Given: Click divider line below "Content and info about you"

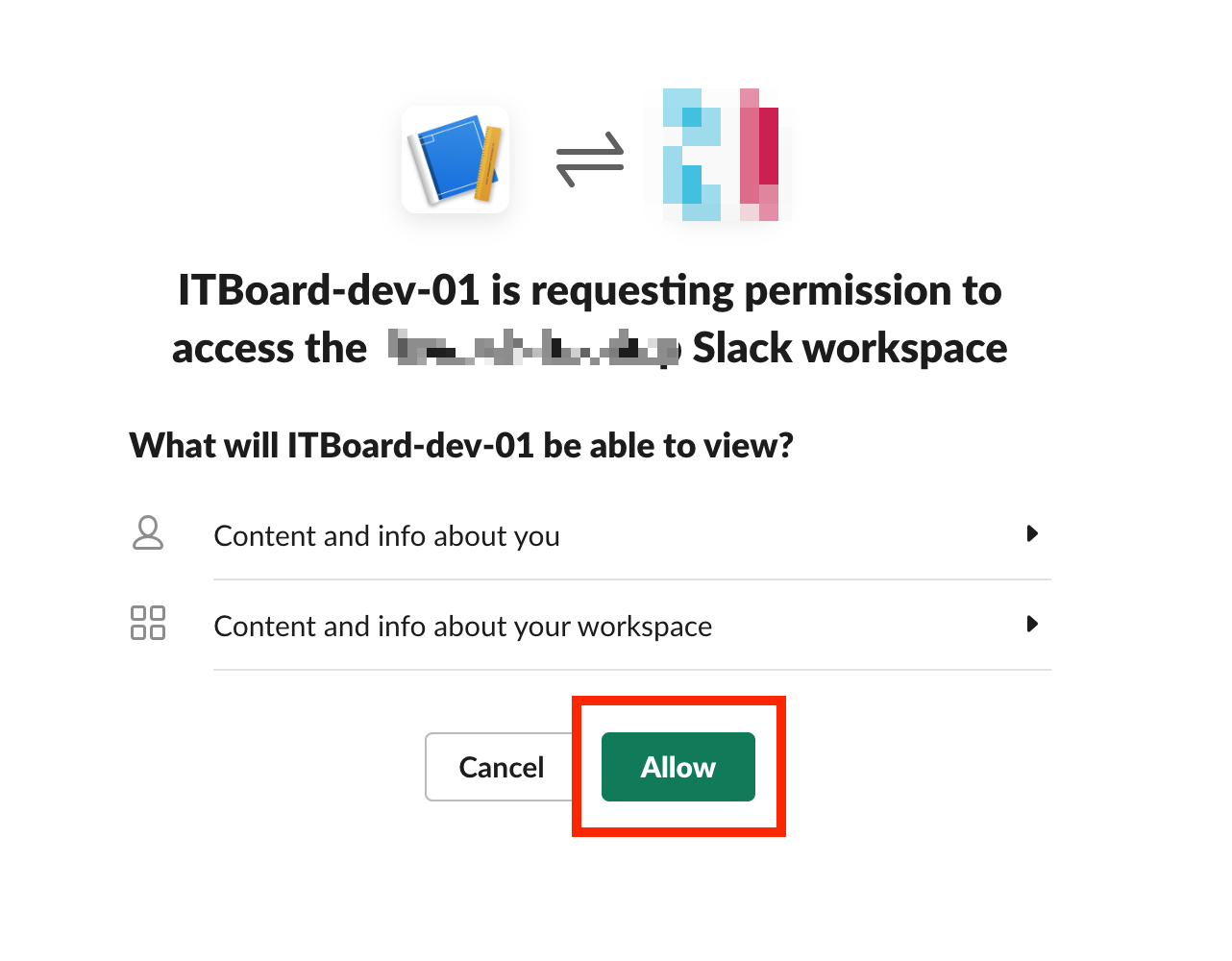Looking at the screenshot, I should pos(631,579).
